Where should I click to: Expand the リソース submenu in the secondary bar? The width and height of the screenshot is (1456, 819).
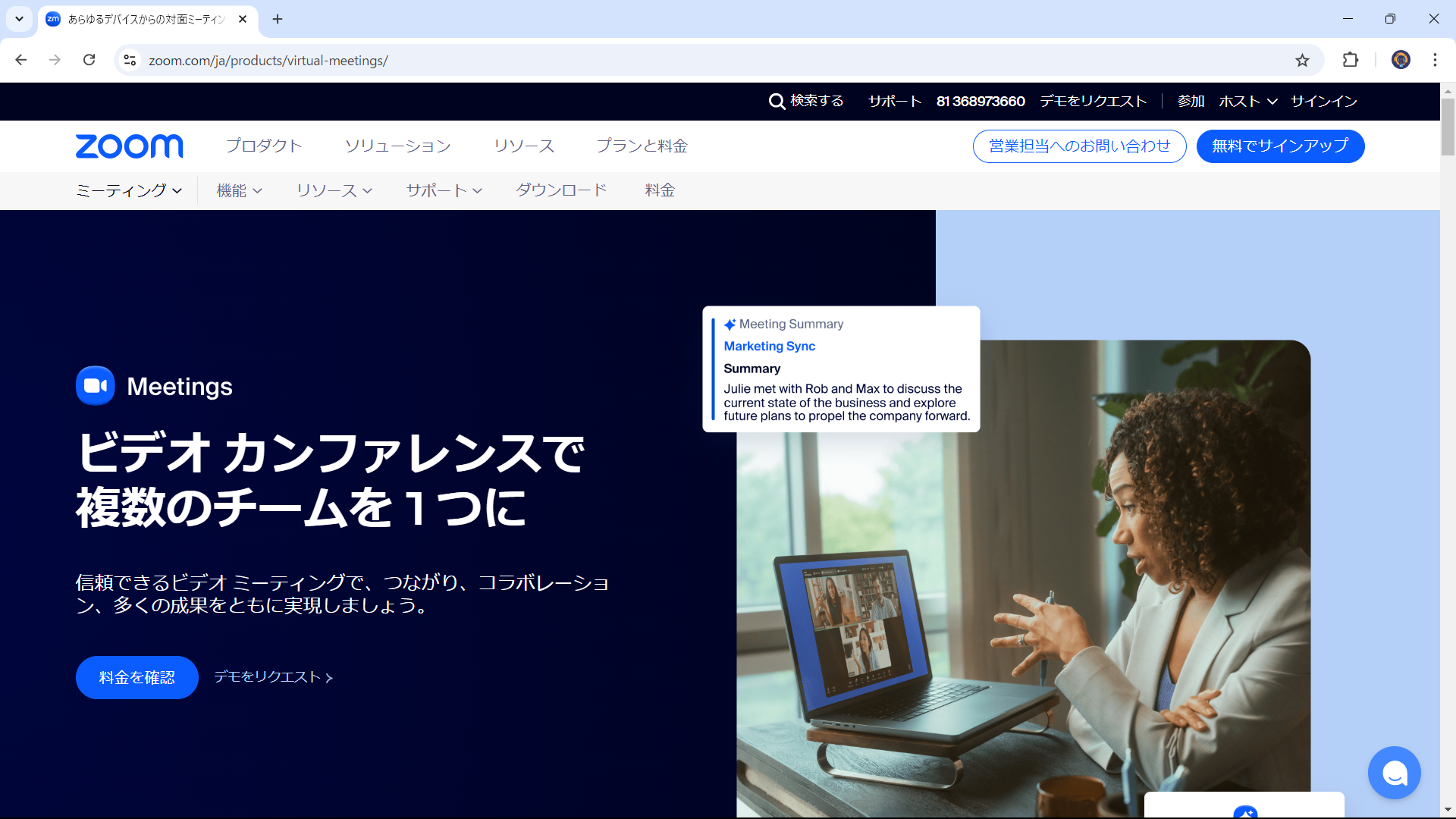334,190
